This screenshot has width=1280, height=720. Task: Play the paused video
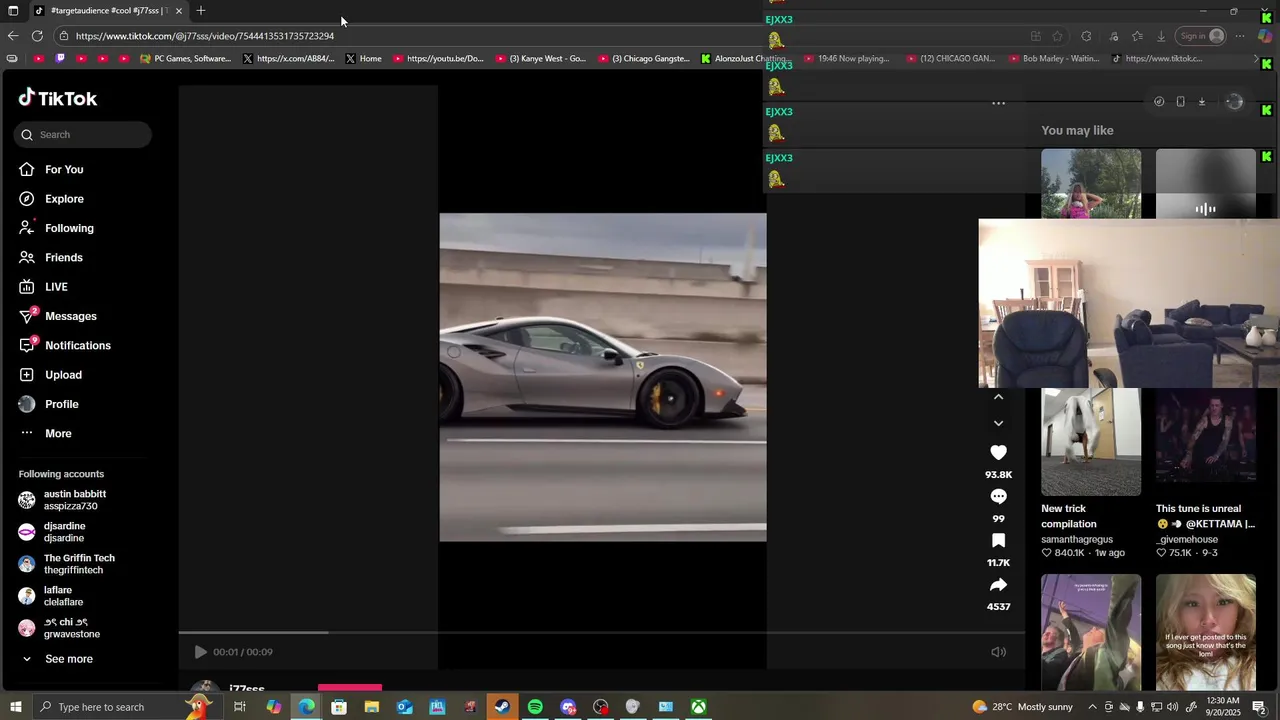click(x=200, y=652)
